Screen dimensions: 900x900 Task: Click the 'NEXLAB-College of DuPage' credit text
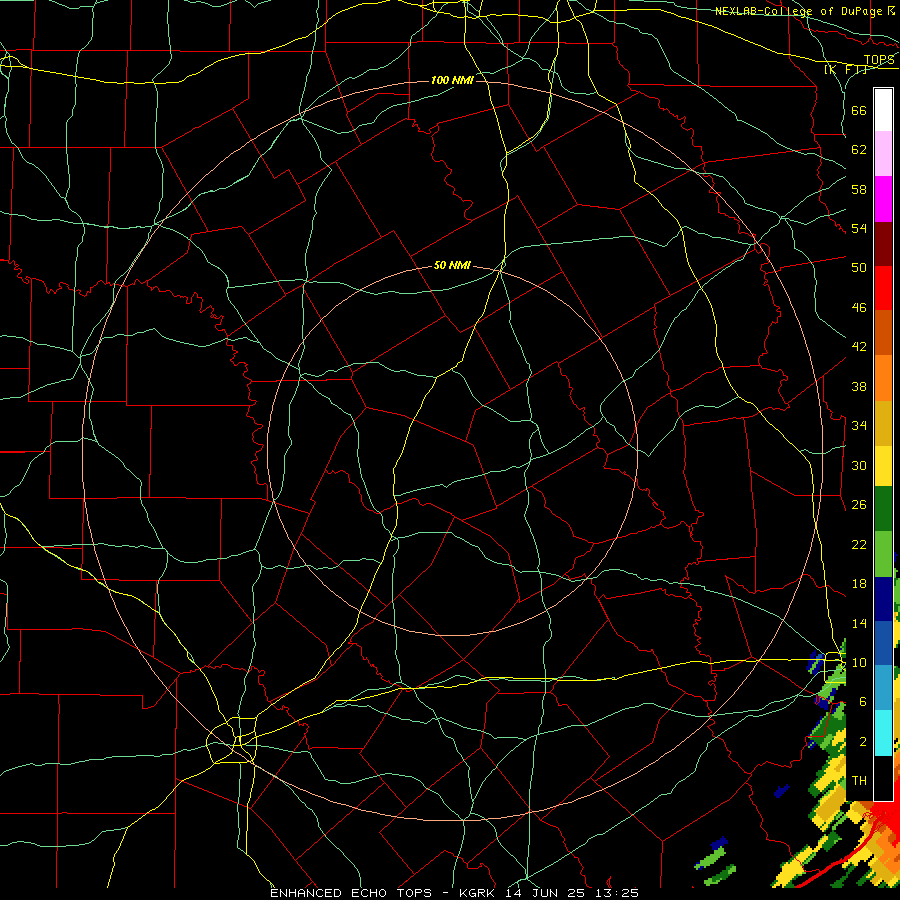coord(798,11)
